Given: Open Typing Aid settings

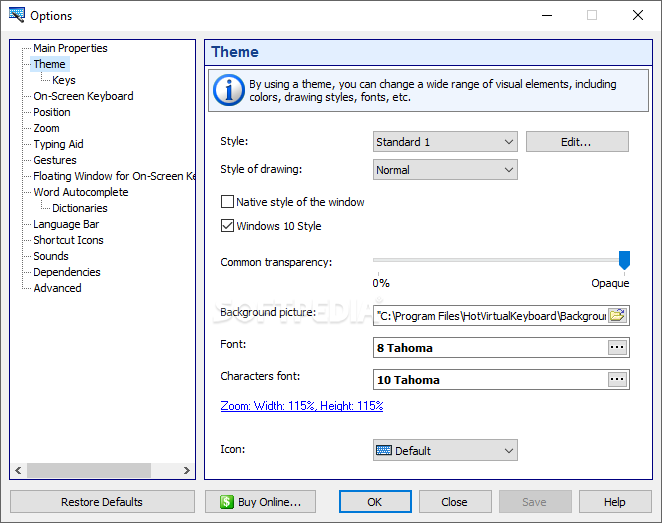Looking at the screenshot, I should (58, 144).
